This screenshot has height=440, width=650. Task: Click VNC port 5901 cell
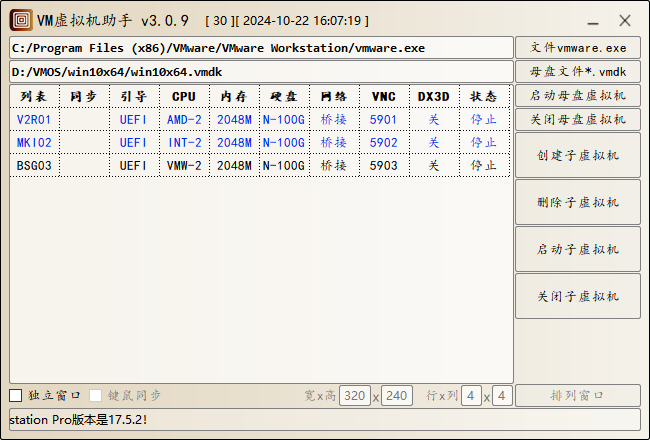(384, 120)
